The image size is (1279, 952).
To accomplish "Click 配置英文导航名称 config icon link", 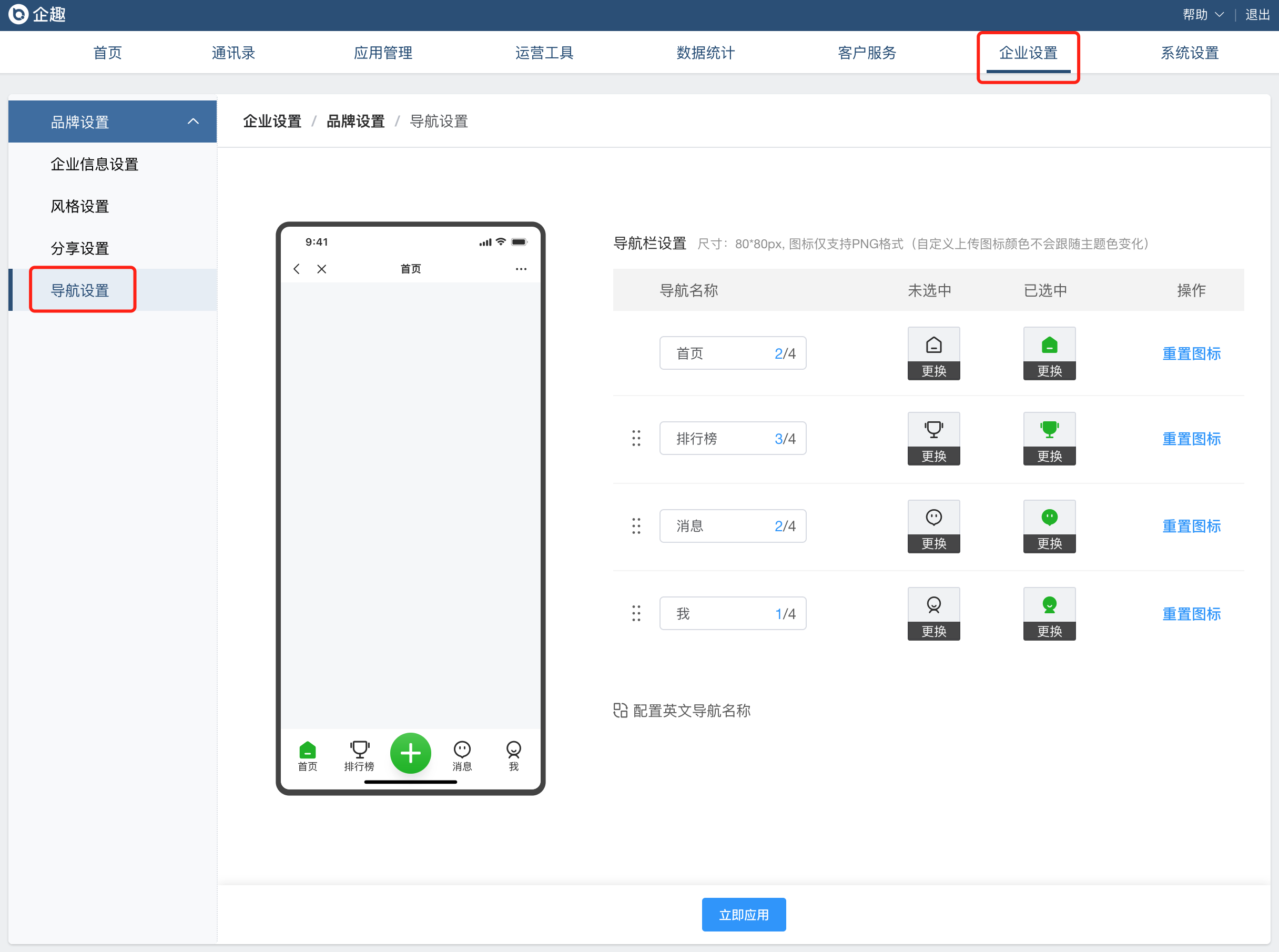I will tap(682, 710).
